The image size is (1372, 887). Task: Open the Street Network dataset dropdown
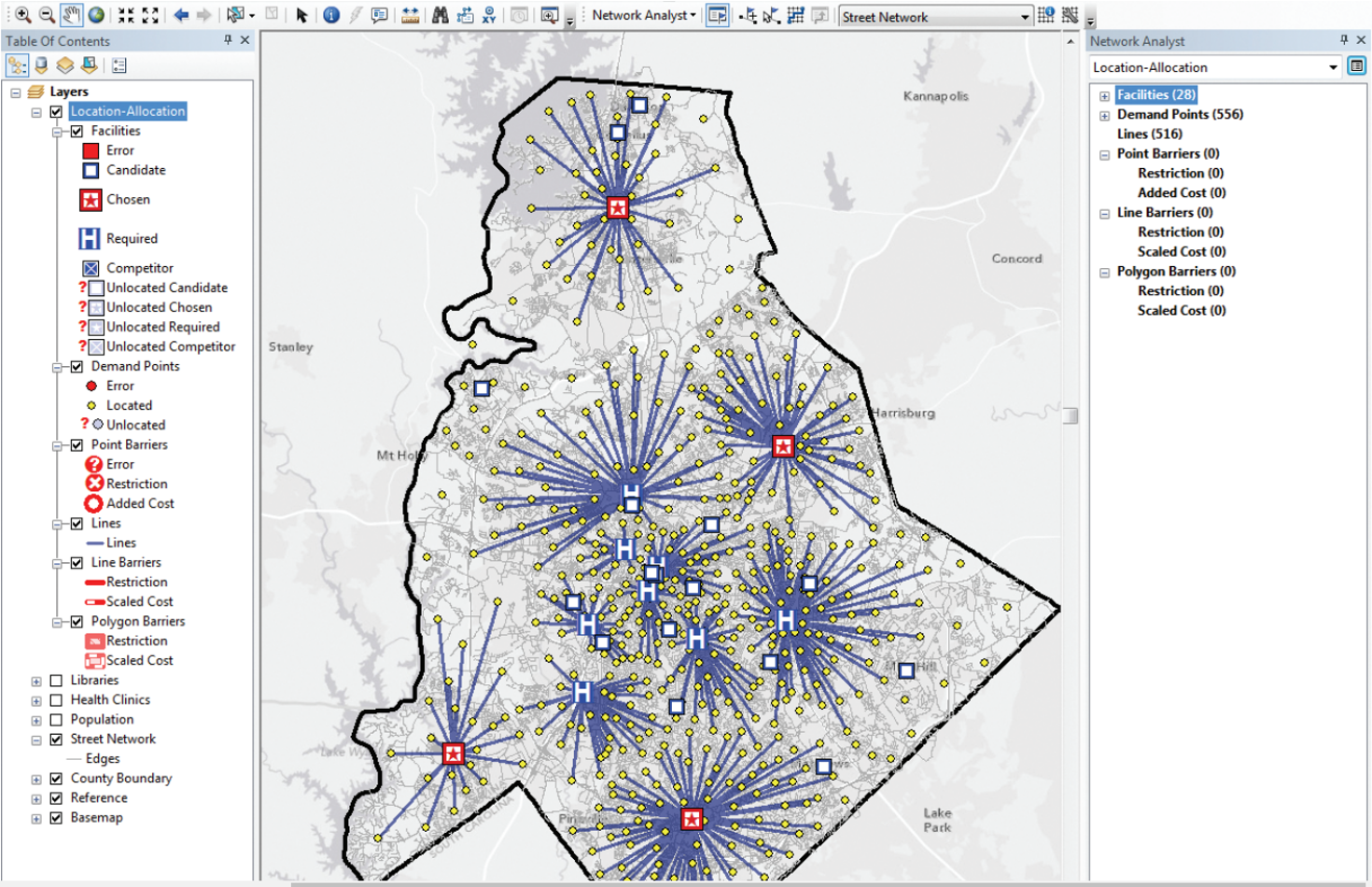click(x=1024, y=17)
